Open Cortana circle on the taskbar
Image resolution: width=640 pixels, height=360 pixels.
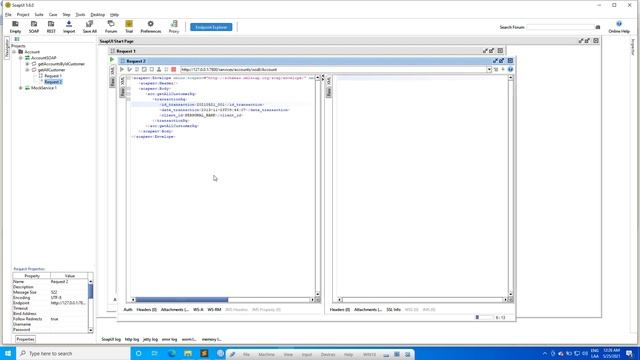pyautogui.click(x=138, y=353)
